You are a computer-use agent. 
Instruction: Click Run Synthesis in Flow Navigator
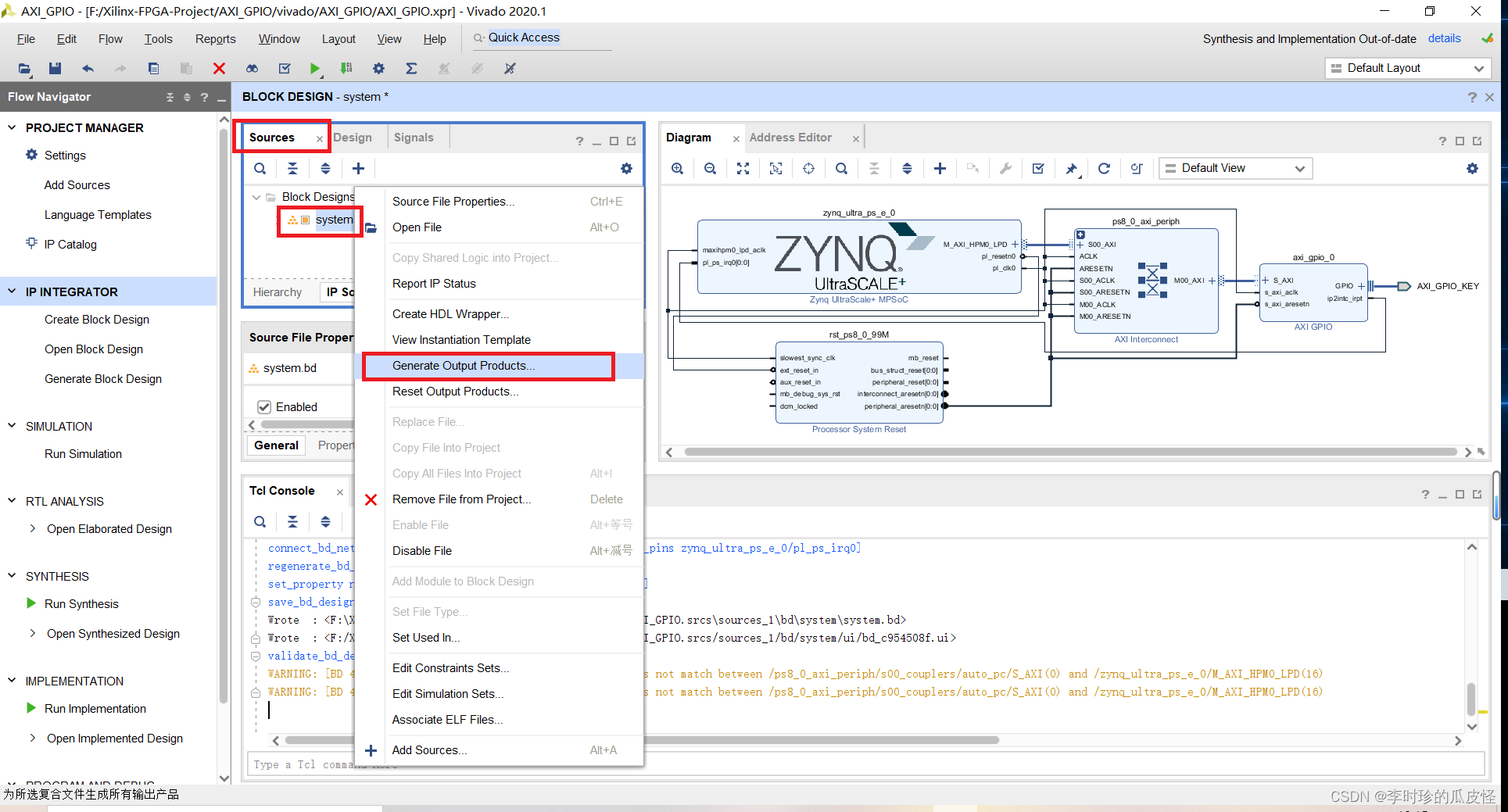(81, 604)
